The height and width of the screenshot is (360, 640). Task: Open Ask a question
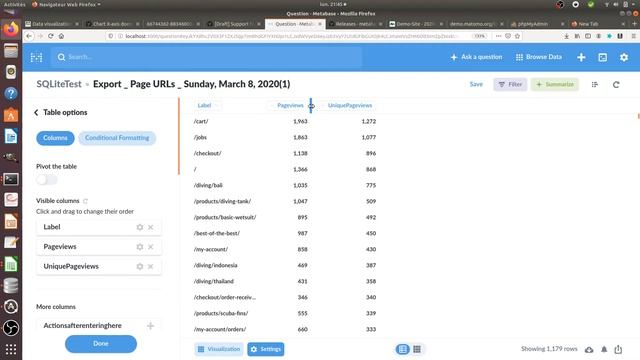tap(476, 57)
